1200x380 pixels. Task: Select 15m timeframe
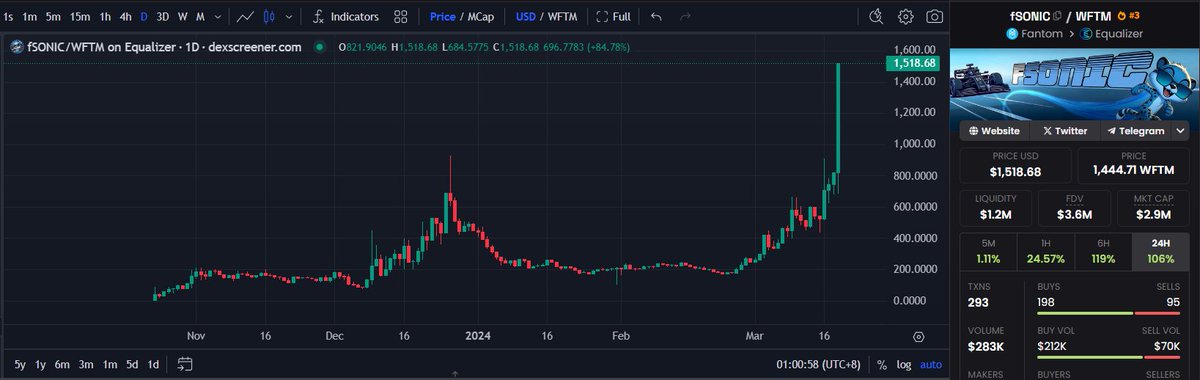pos(80,16)
